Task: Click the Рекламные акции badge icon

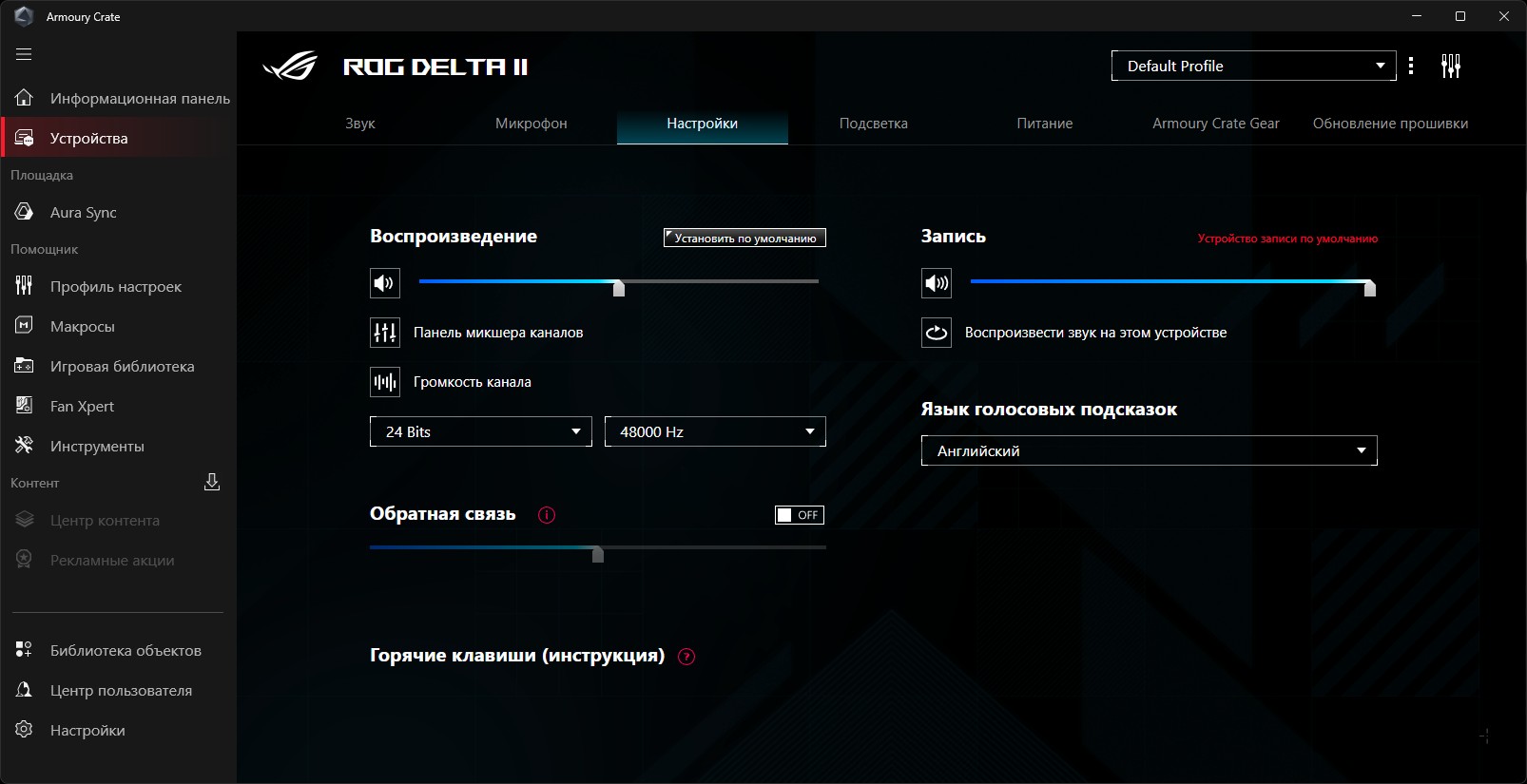Action: click(24, 560)
